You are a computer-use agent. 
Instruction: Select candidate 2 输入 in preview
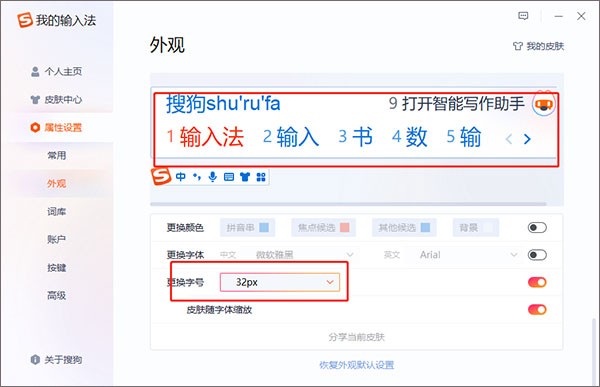(x=291, y=137)
